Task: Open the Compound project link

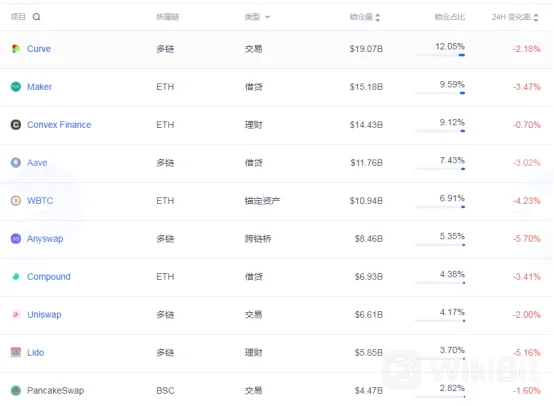Action: point(49,277)
